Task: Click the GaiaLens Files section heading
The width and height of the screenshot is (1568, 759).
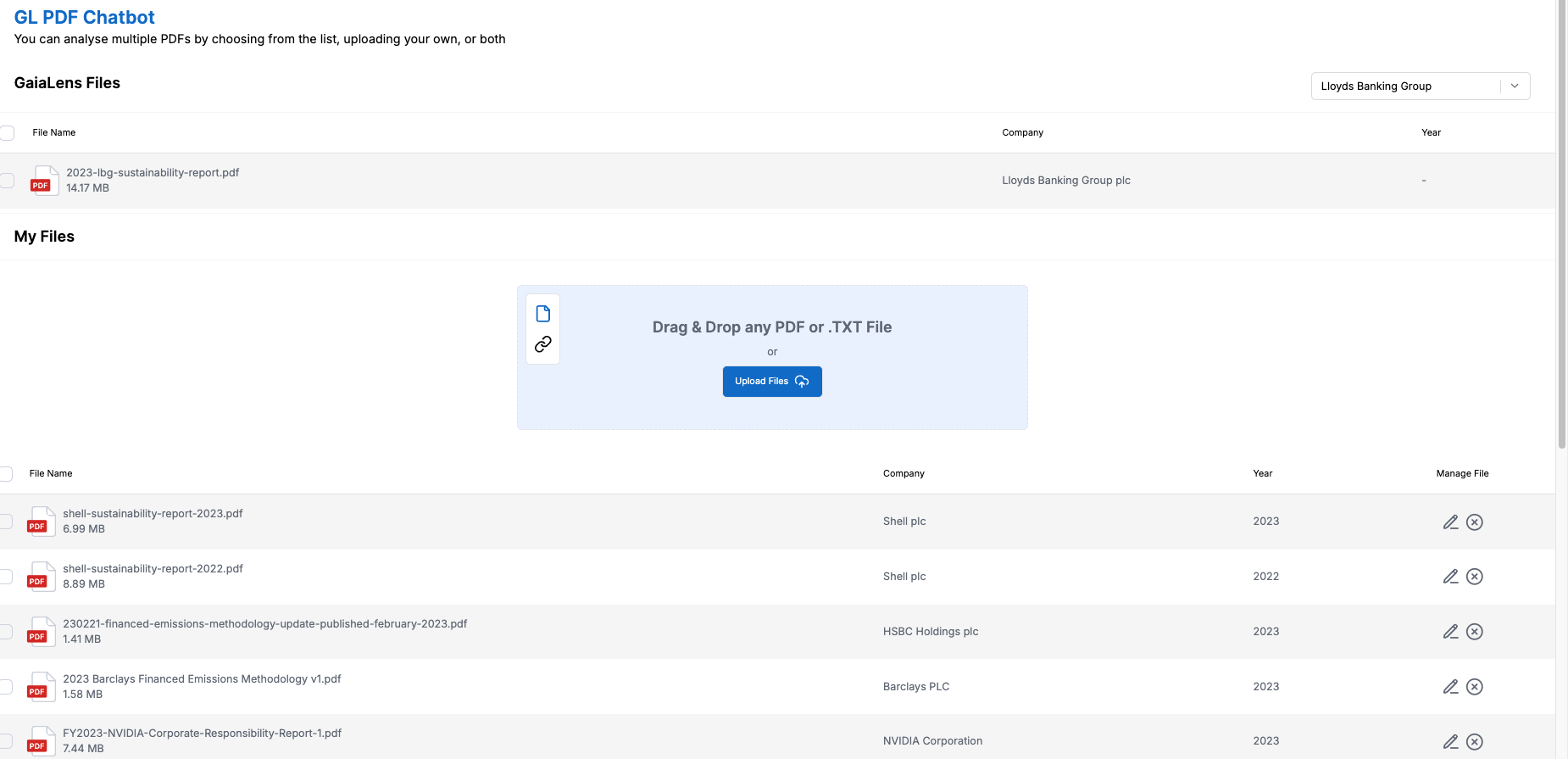Action: (x=67, y=82)
